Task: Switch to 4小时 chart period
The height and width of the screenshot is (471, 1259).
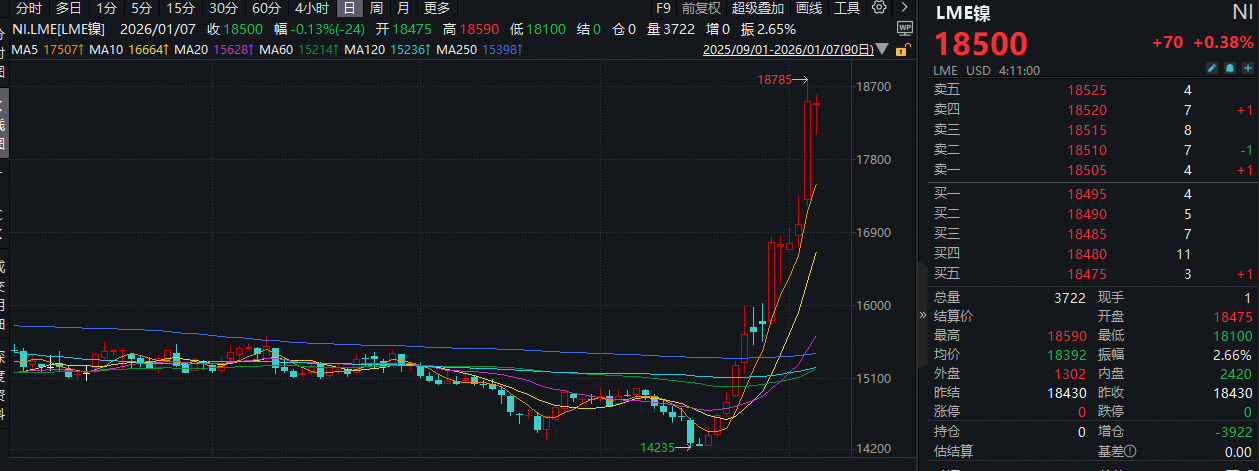Action: (312, 8)
